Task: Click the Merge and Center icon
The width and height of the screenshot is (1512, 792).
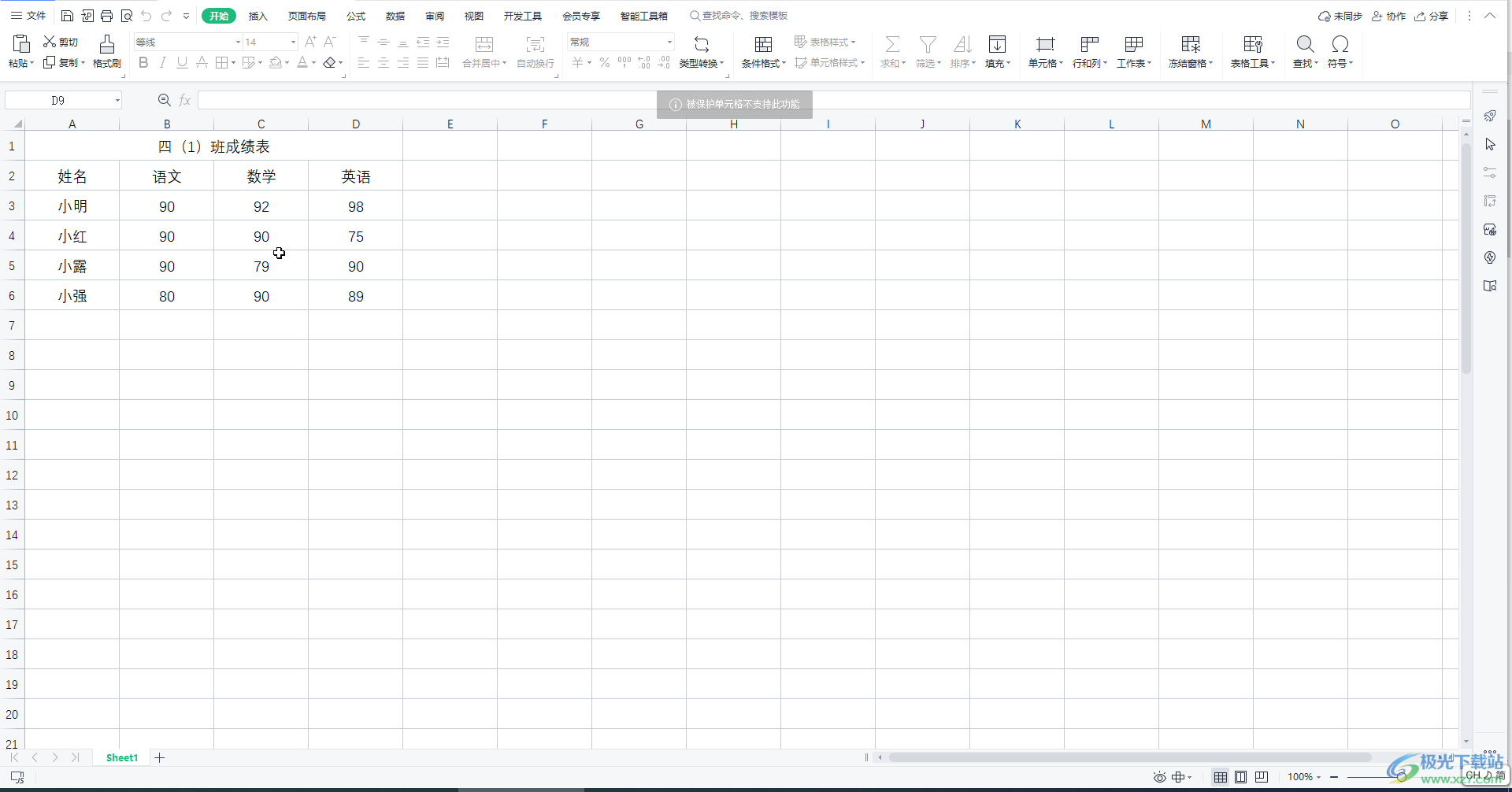Action: click(484, 45)
